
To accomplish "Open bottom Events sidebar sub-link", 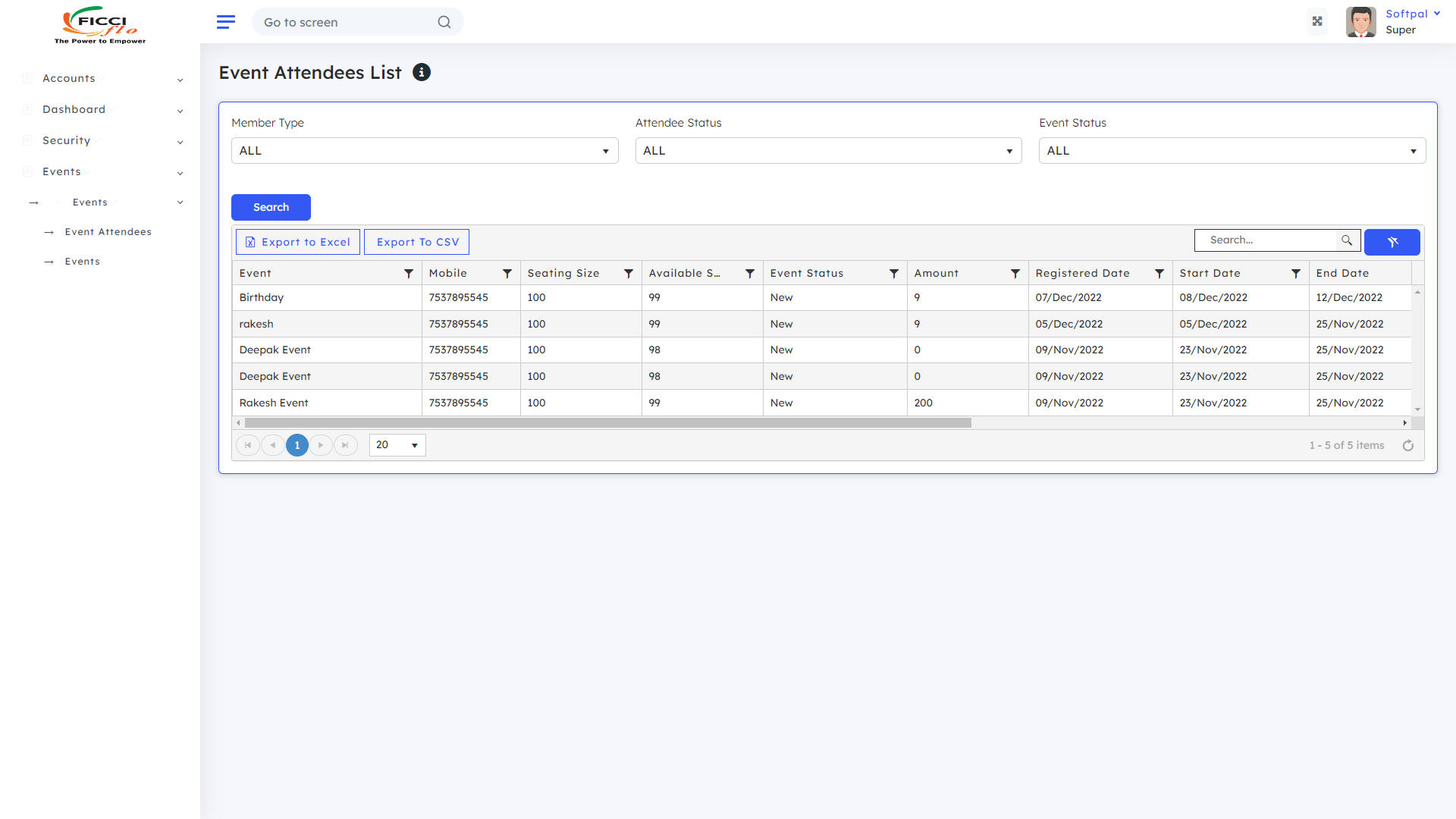I will [82, 262].
